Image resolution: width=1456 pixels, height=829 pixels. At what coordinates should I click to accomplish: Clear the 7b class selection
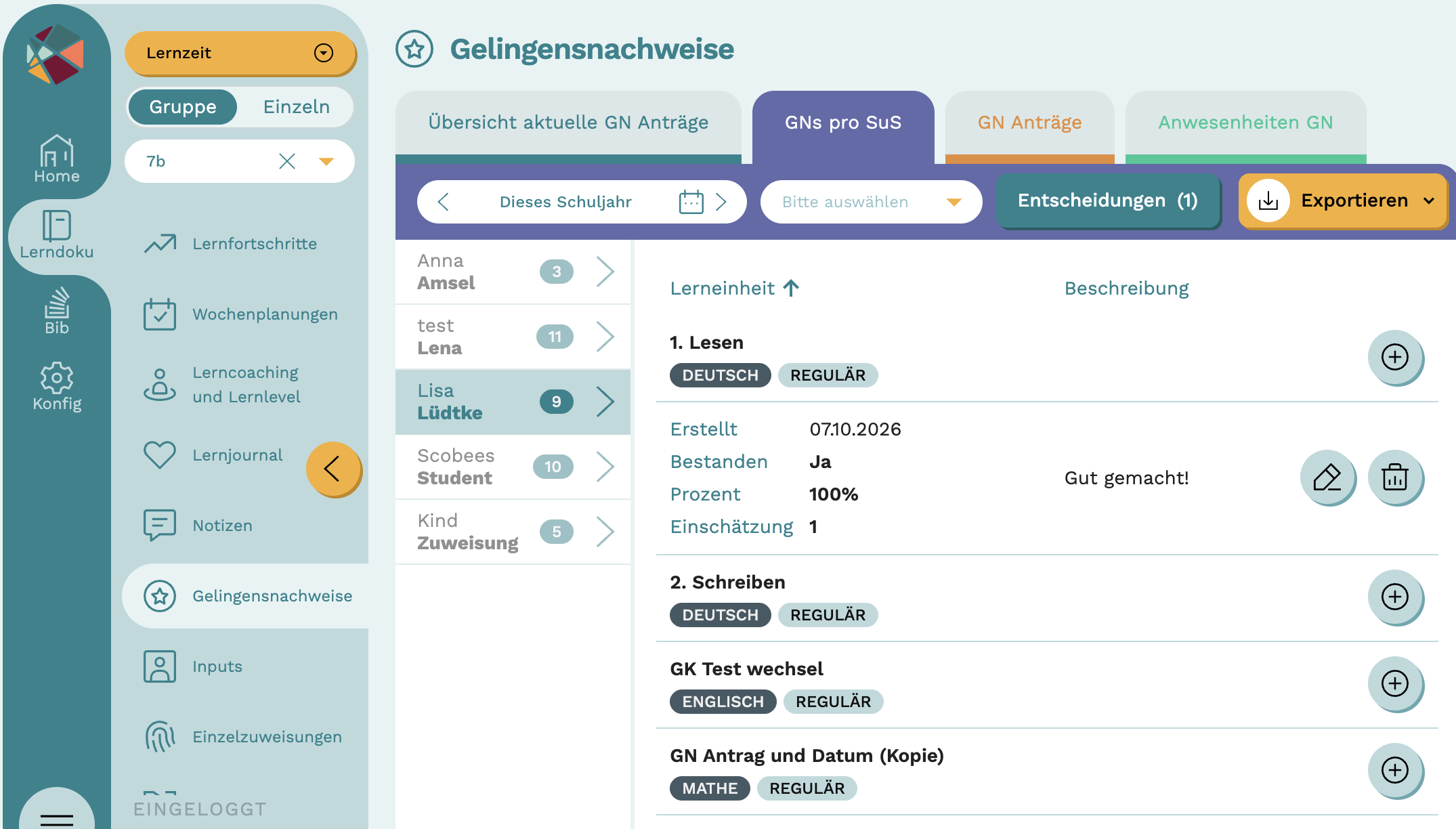[x=287, y=161]
